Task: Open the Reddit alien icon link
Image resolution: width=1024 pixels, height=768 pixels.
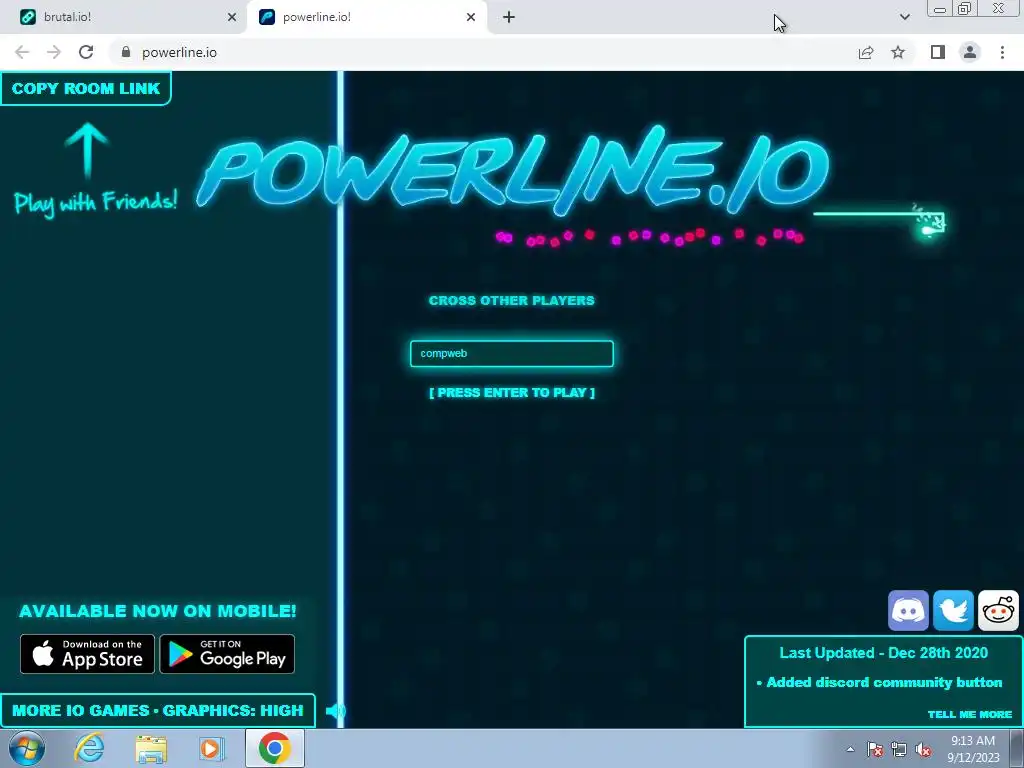Action: [998, 611]
